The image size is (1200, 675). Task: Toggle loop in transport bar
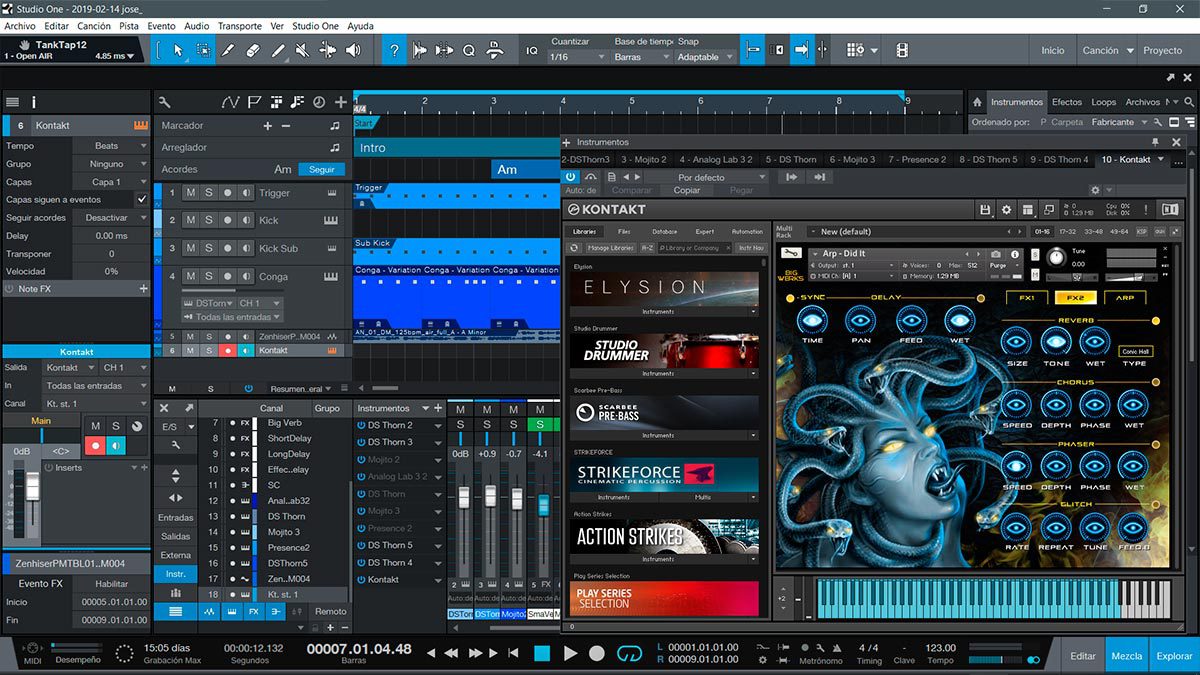[x=629, y=653]
